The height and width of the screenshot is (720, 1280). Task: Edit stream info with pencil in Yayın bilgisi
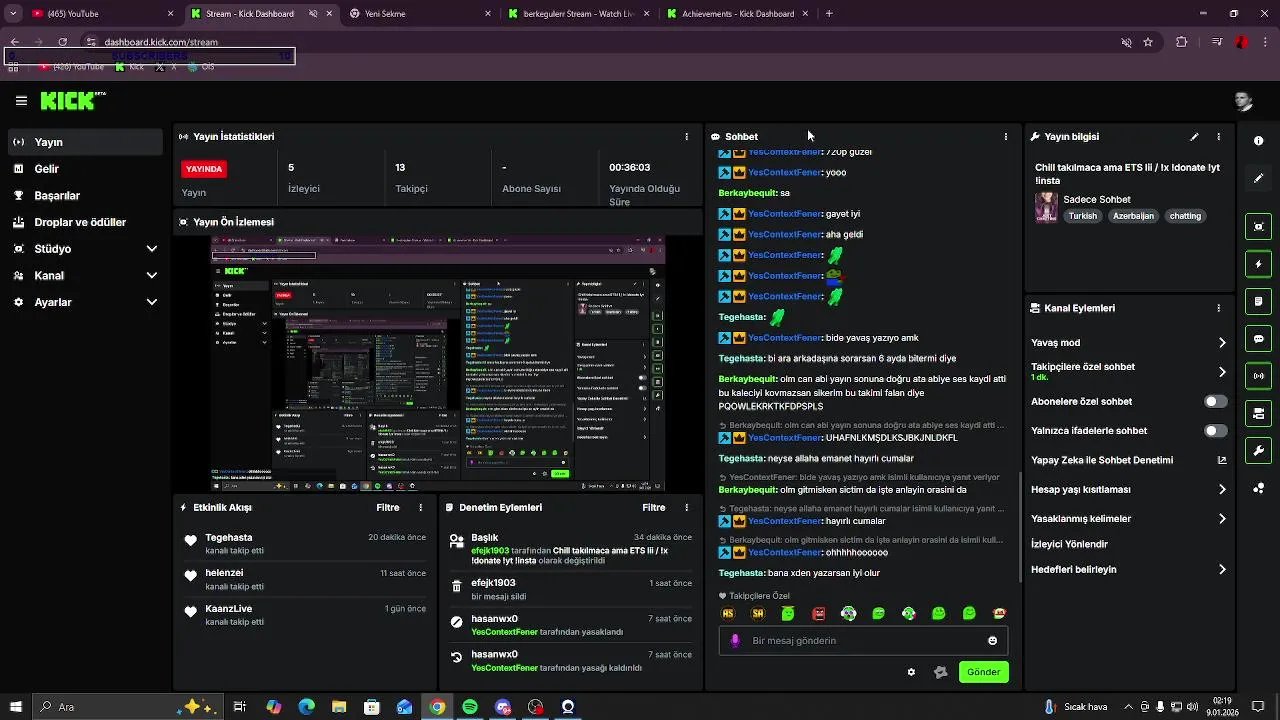click(x=1194, y=137)
